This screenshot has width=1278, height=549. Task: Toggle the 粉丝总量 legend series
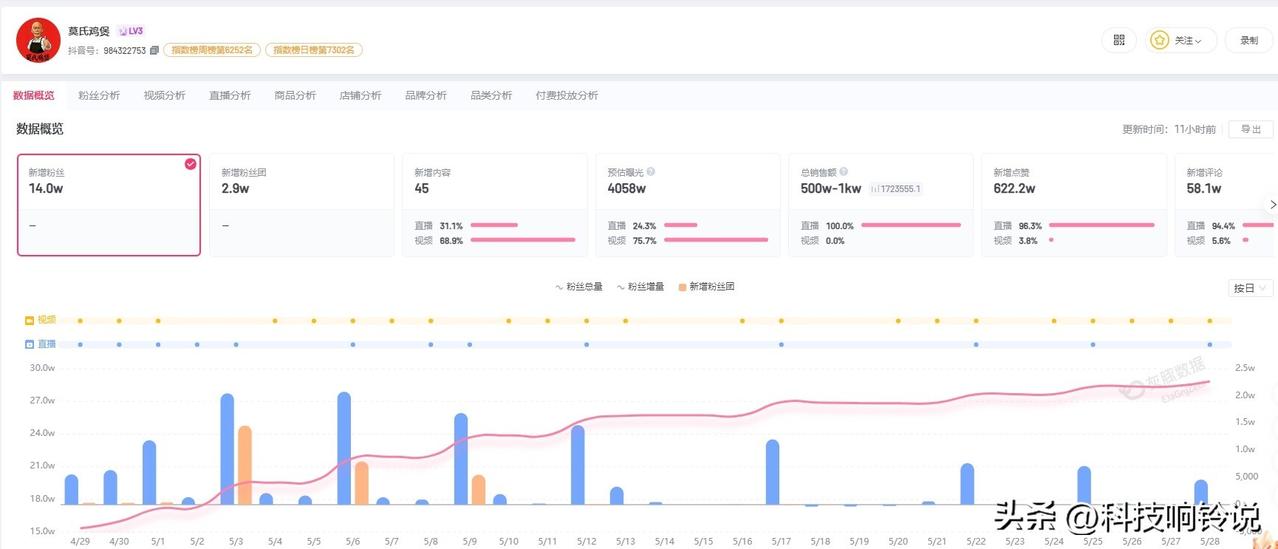point(579,287)
